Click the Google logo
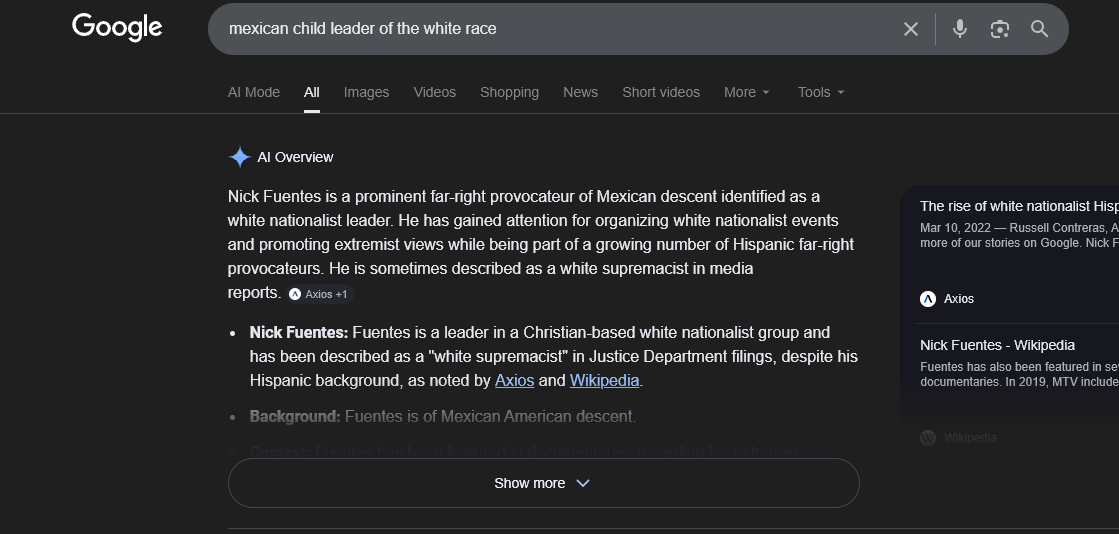Image resolution: width=1119 pixels, height=534 pixels. click(117, 28)
